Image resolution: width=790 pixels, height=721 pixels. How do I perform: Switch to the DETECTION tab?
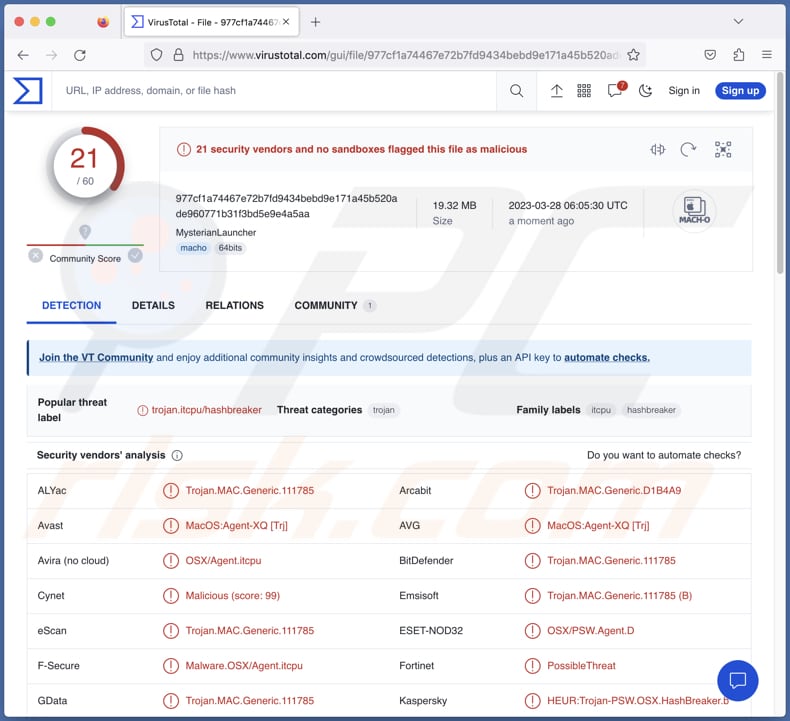[72, 305]
